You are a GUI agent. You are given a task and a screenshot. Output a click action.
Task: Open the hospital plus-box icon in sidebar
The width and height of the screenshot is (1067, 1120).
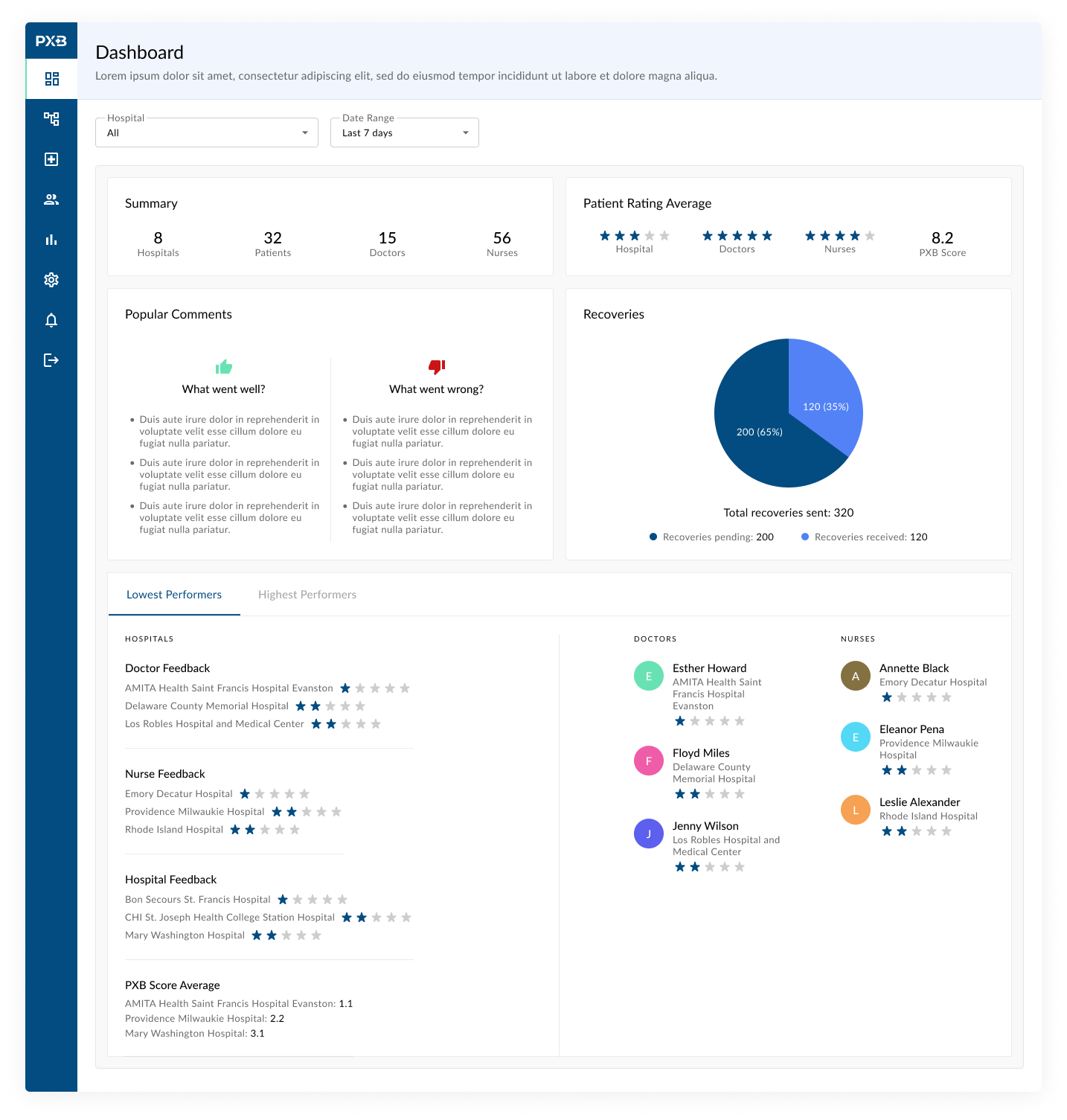pos(51,159)
